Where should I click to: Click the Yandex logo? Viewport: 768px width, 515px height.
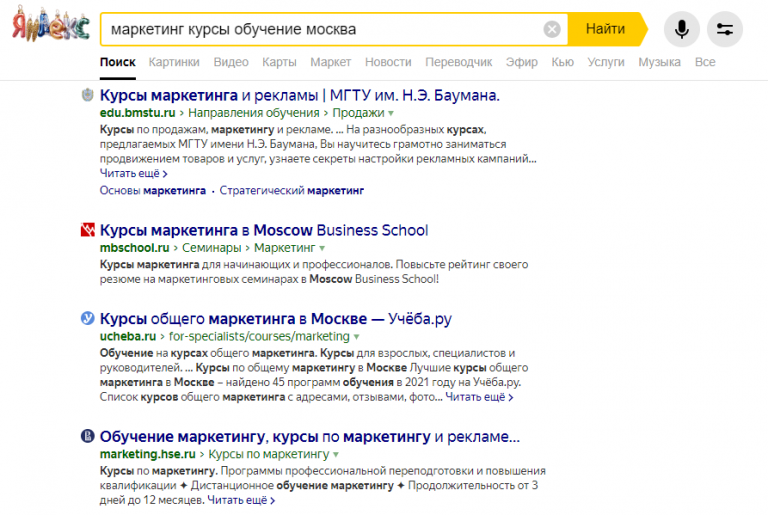click(x=50, y=29)
